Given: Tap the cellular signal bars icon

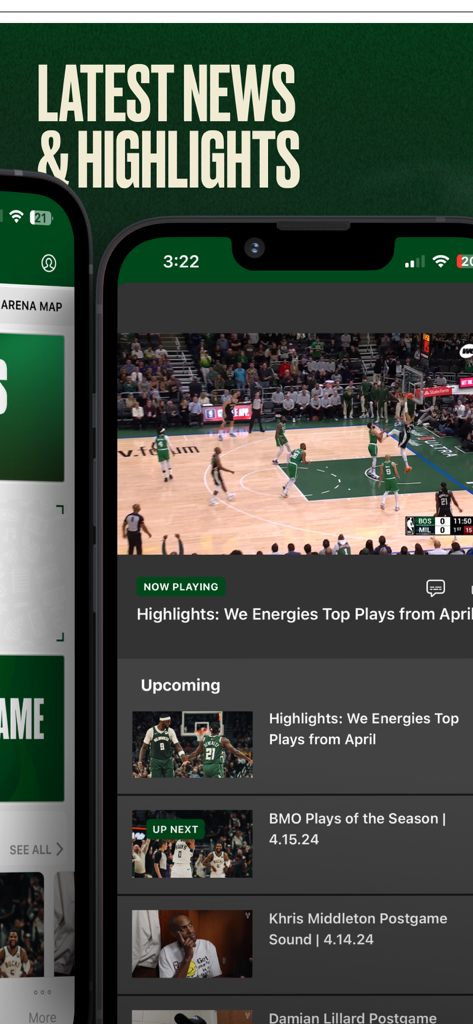Looking at the screenshot, I should coord(414,262).
